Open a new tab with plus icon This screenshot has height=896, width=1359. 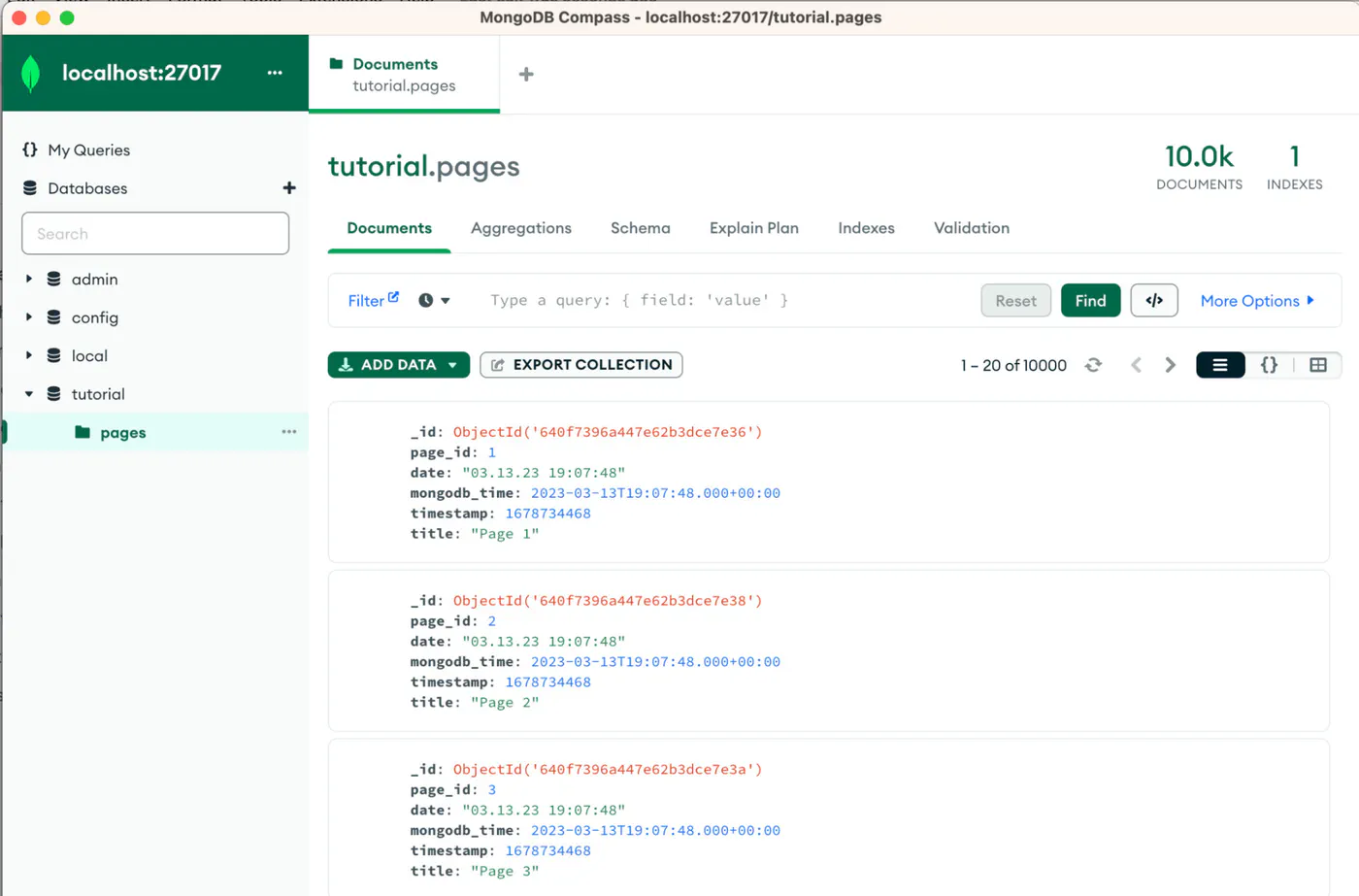point(526,75)
